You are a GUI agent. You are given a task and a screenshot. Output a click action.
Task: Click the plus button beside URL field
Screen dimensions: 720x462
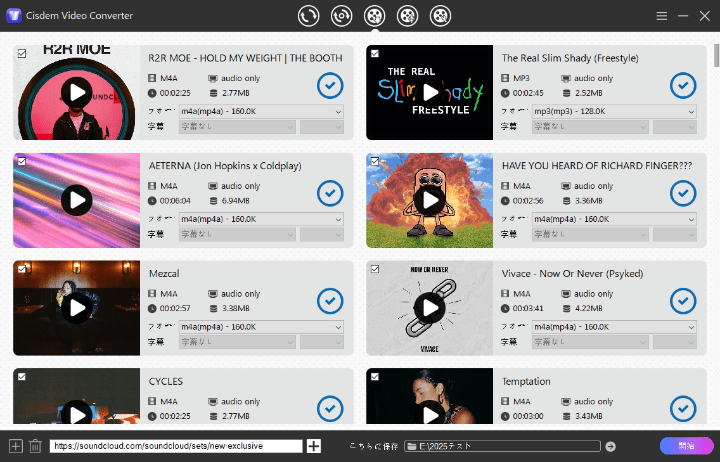coord(314,446)
